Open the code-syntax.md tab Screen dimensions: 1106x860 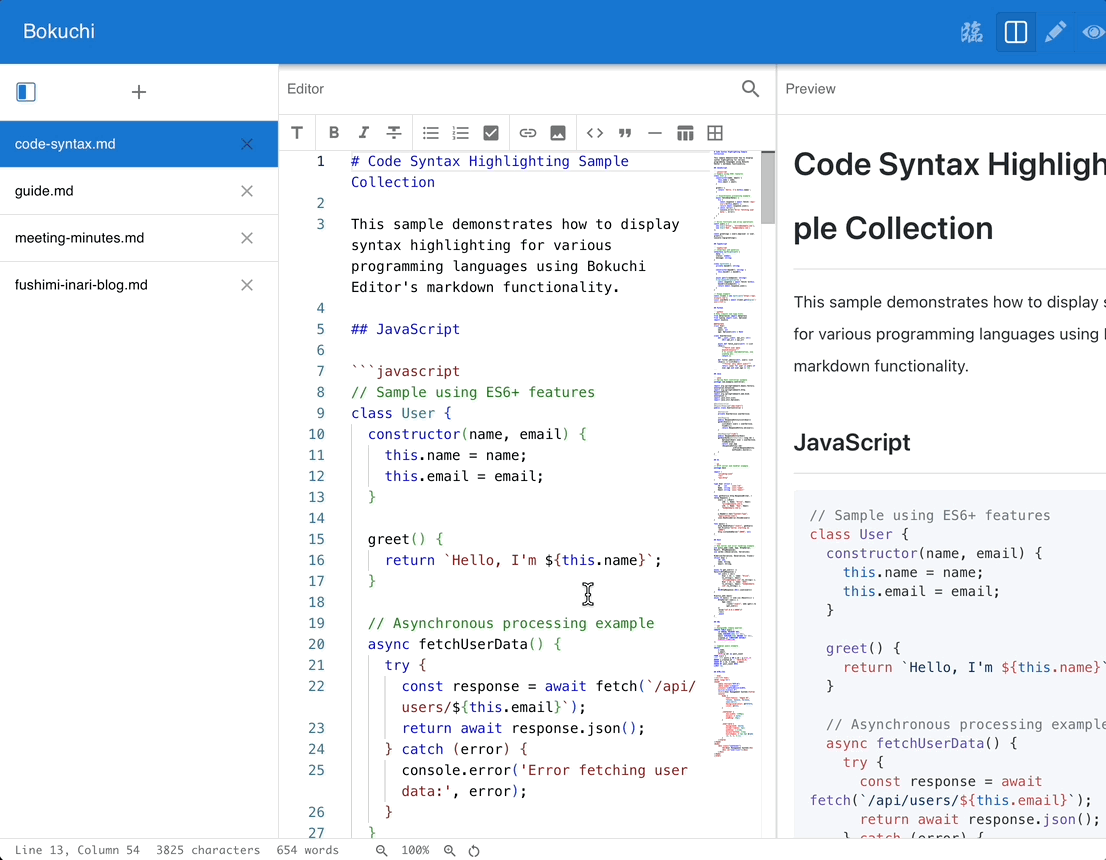(139, 144)
